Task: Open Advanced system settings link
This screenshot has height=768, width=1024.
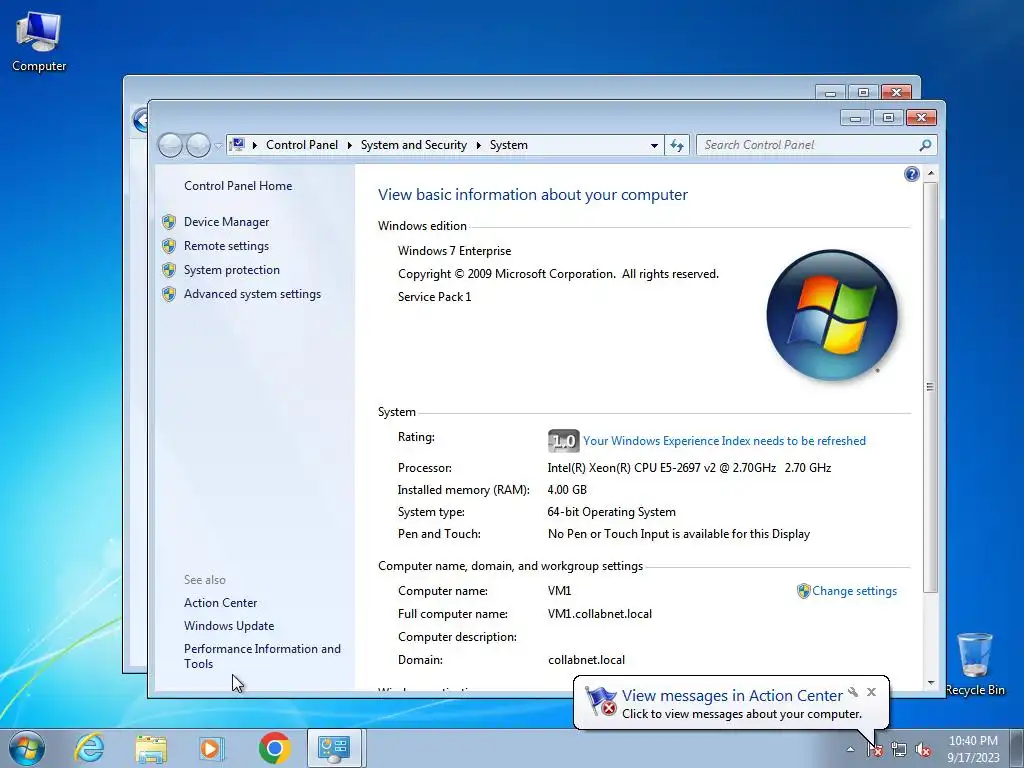Action: (252, 295)
